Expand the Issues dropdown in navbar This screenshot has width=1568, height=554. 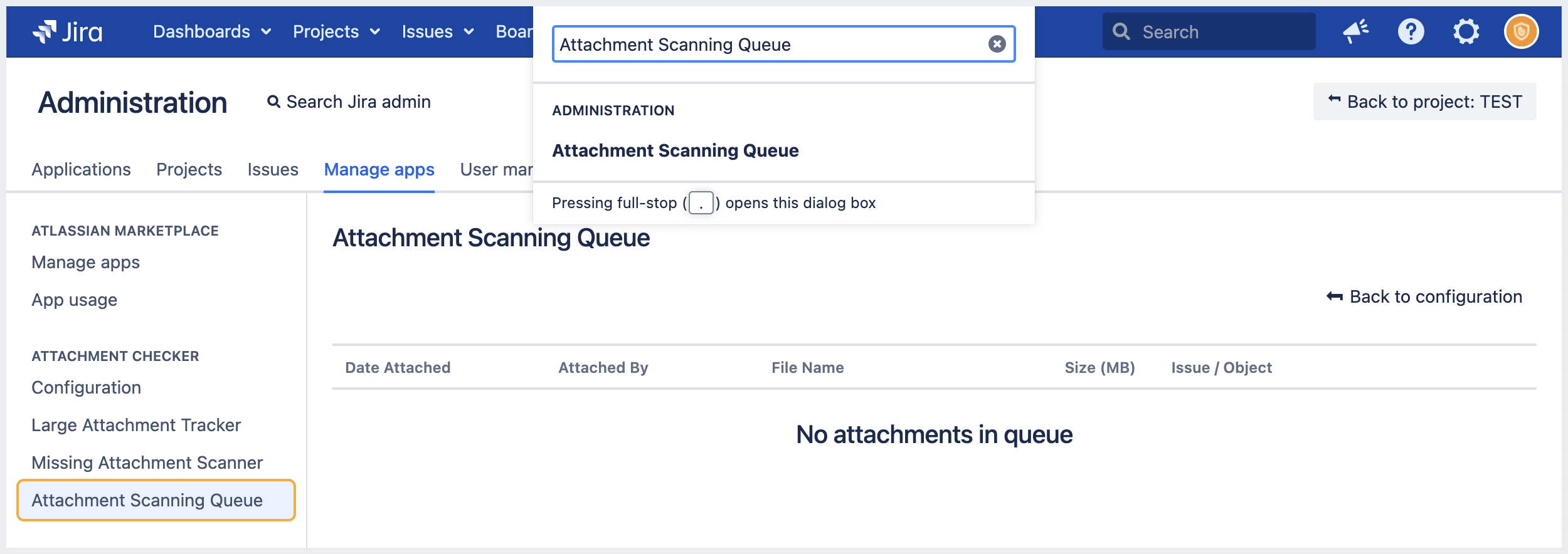(437, 31)
